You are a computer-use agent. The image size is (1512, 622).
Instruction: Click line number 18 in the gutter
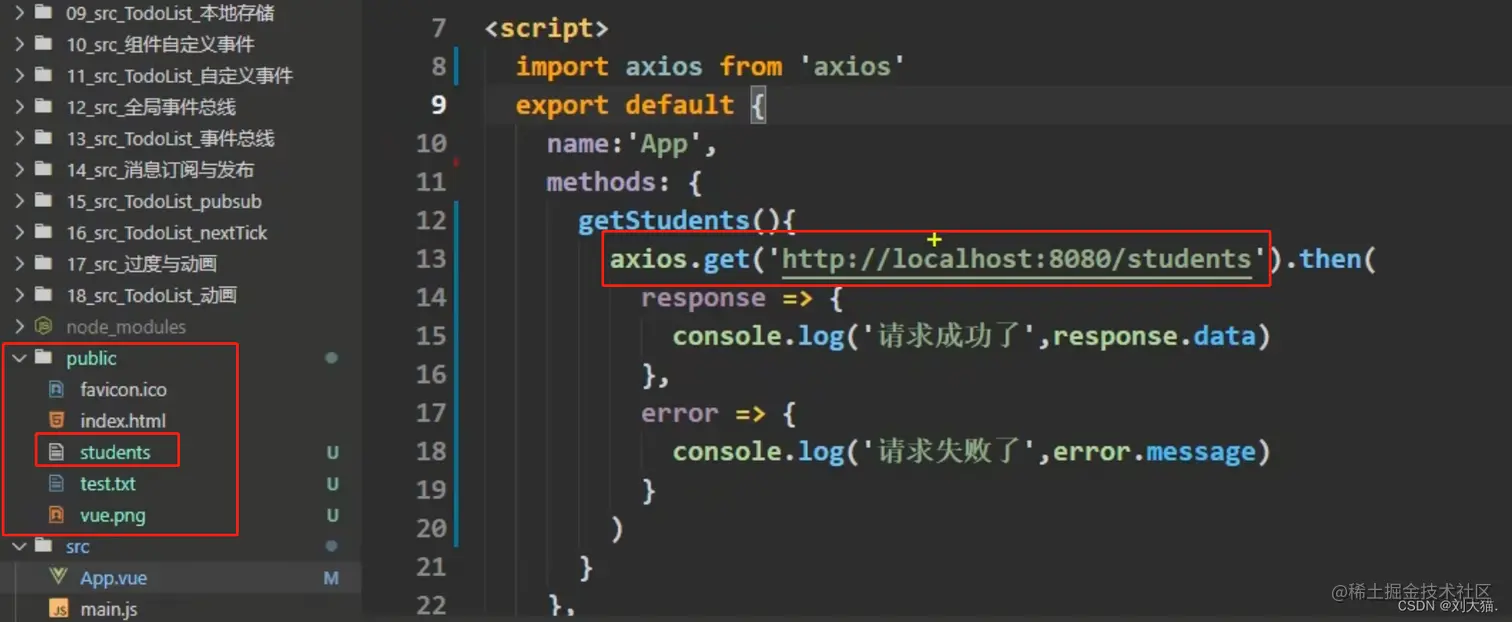pyautogui.click(x=431, y=451)
